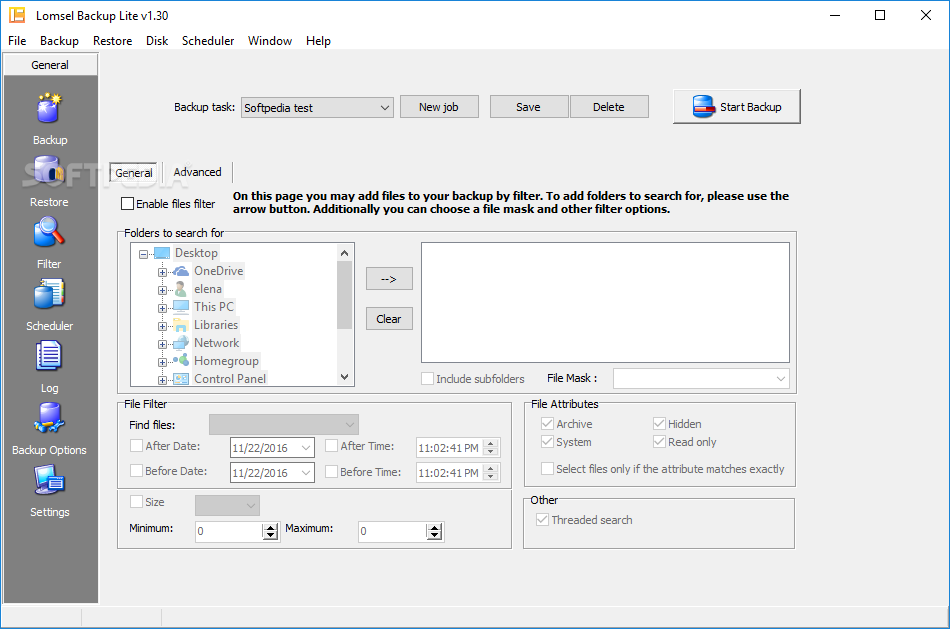Viewport: 950px width, 629px height.
Task: Open the Scheduler sidebar icon
Action: [49, 295]
